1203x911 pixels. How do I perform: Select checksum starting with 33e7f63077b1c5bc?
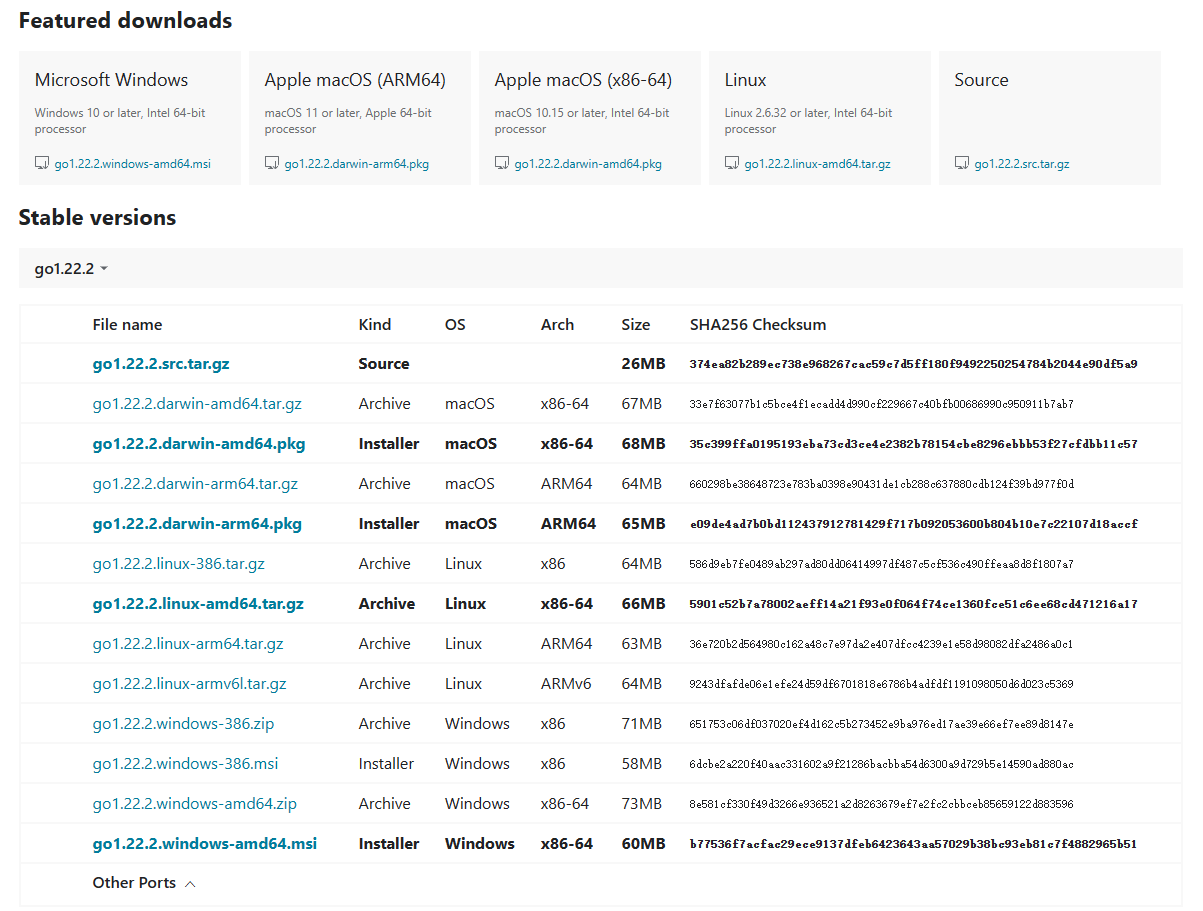tap(881, 404)
